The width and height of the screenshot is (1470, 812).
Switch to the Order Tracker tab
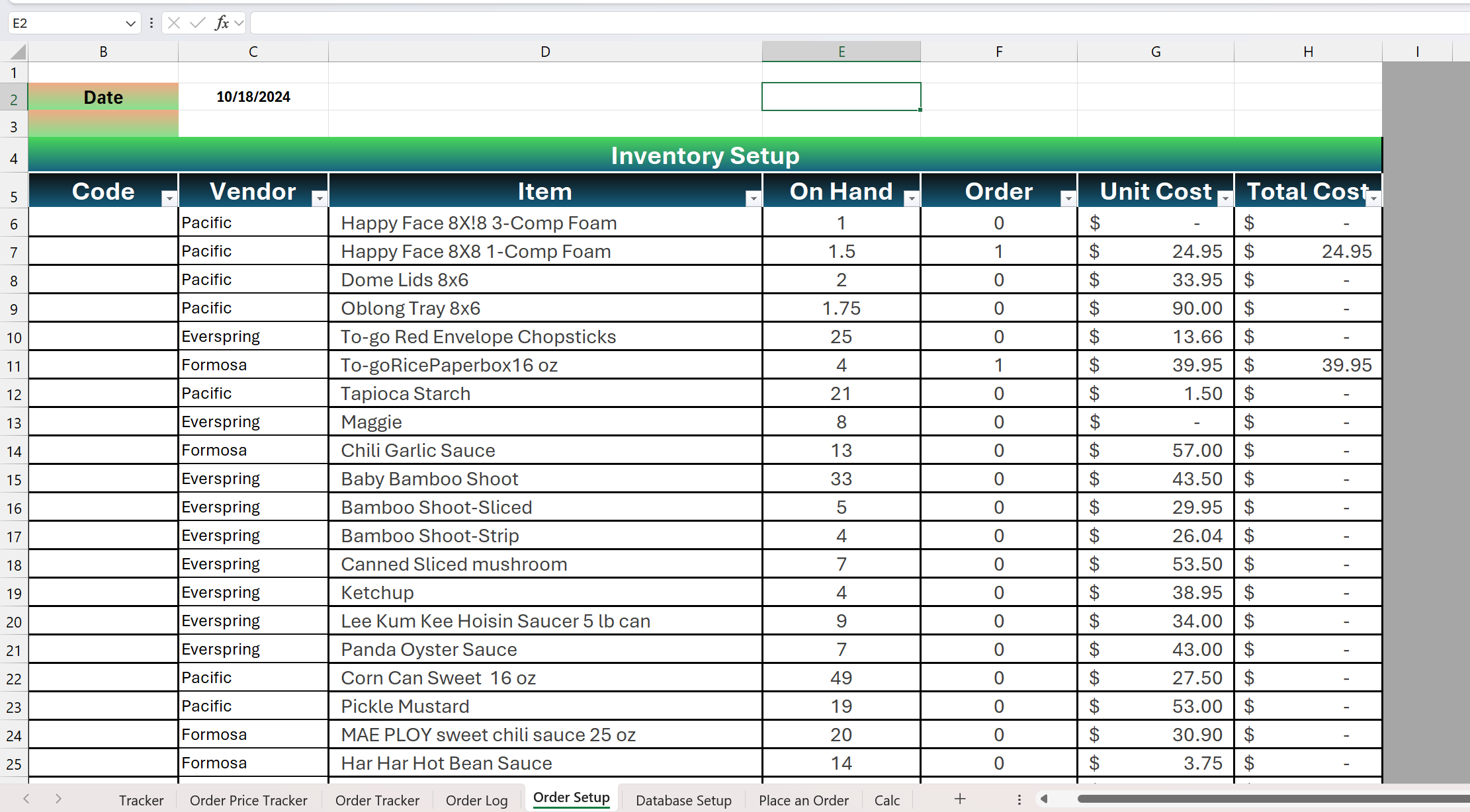pyautogui.click(x=377, y=800)
